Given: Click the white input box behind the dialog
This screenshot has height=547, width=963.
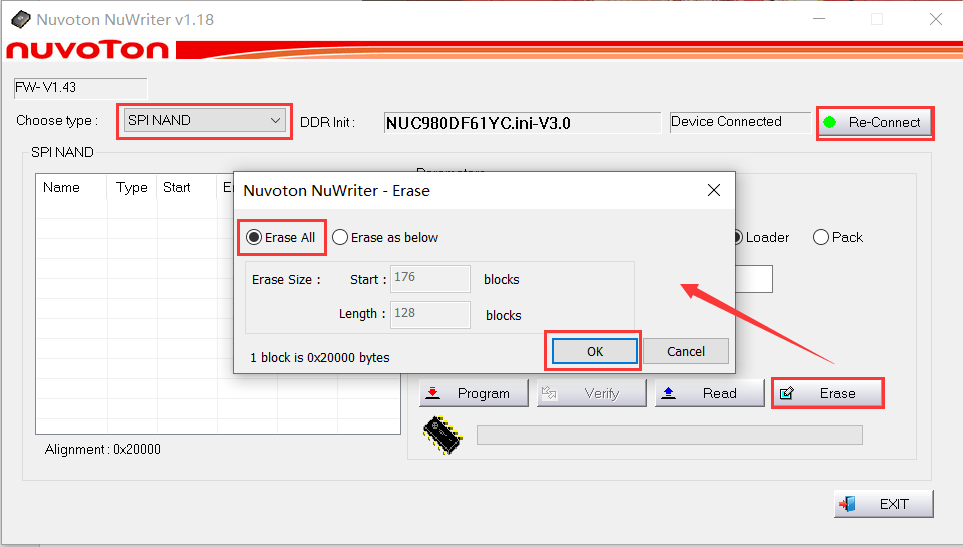Looking at the screenshot, I should (754, 279).
